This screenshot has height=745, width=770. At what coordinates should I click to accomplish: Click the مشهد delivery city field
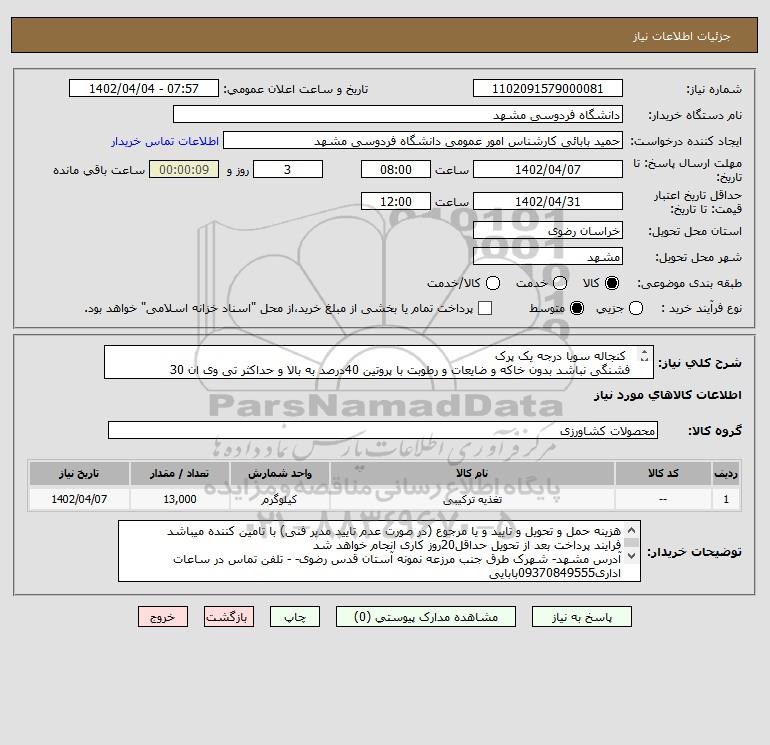tap(548, 257)
